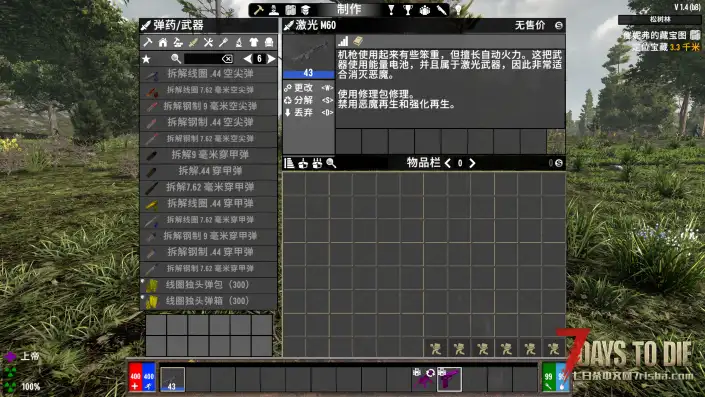Click the lightbulb icon in top bar

point(458,10)
